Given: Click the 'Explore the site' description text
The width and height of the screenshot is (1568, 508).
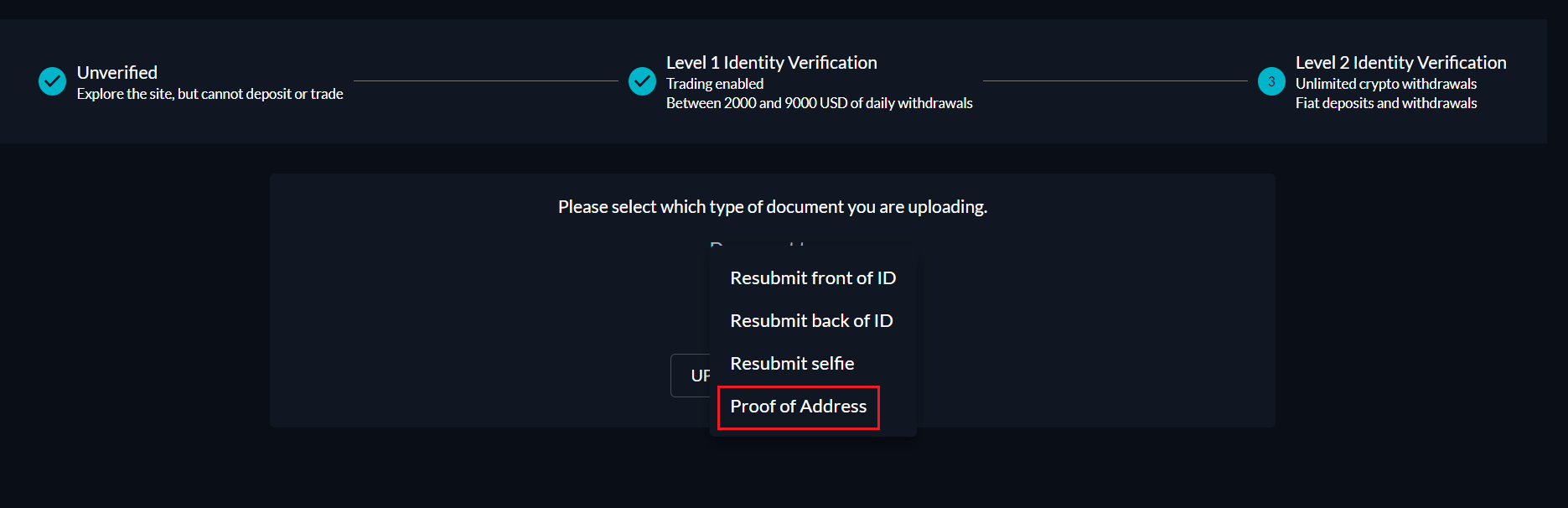Looking at the screenshot, I should (210, 94).
